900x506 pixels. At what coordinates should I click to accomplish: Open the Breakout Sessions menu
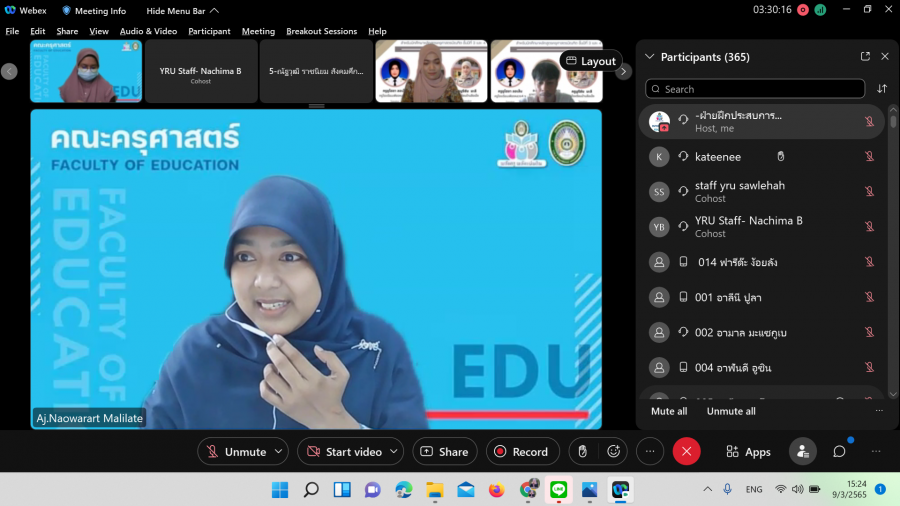[321, 31]
